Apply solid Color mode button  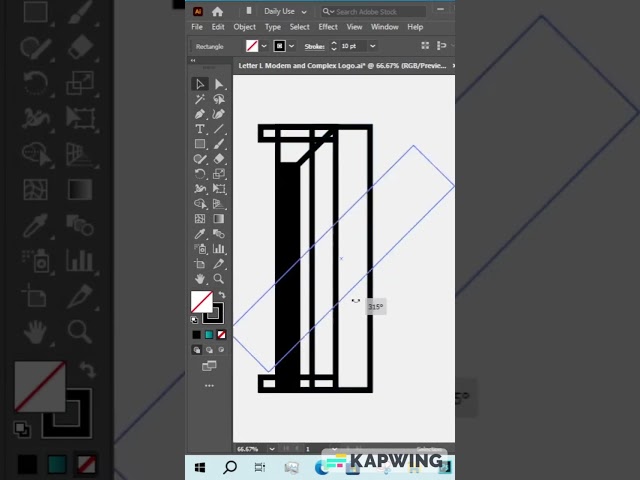[196, 335]
